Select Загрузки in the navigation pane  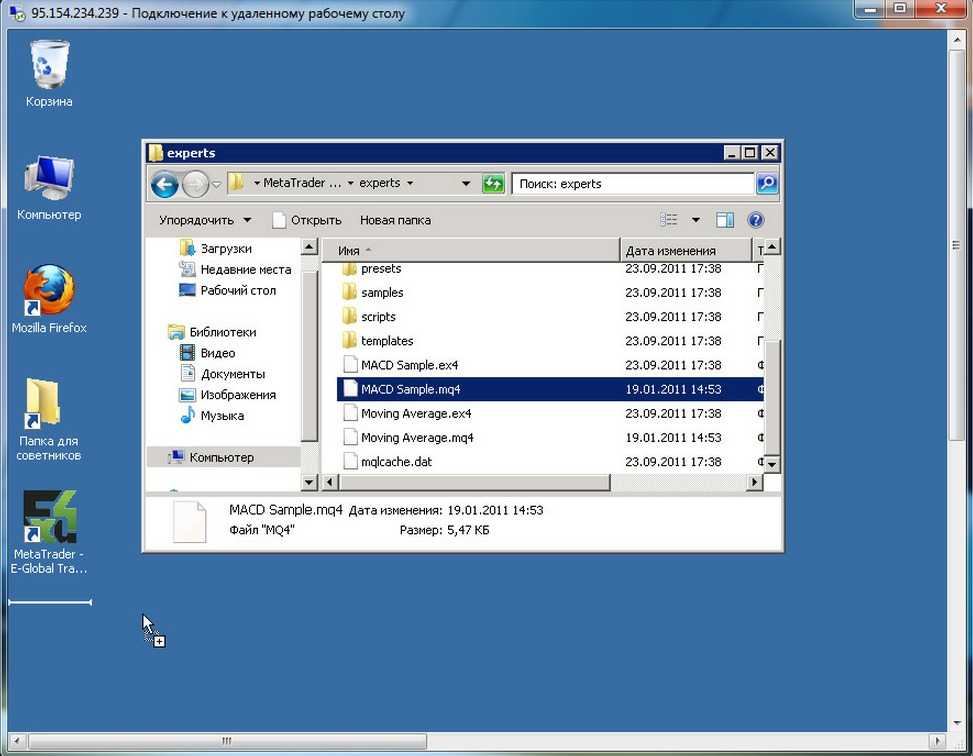pos(226,248)
